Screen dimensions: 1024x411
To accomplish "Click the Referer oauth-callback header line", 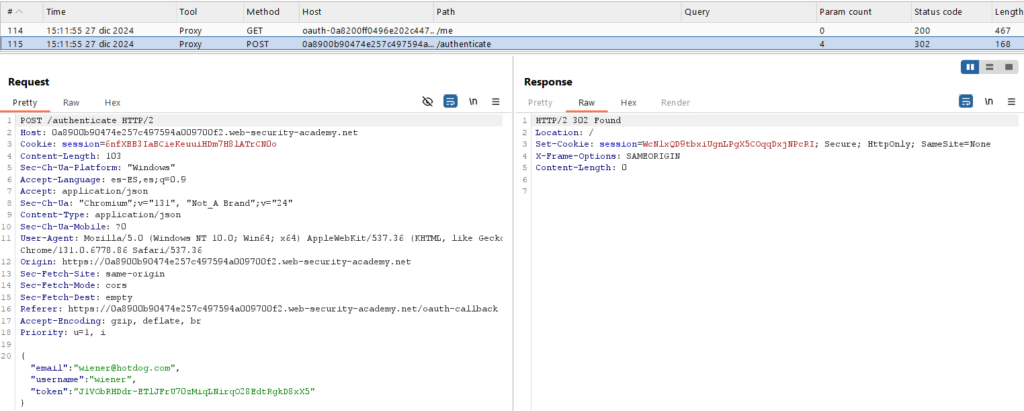I will [259, 308].
